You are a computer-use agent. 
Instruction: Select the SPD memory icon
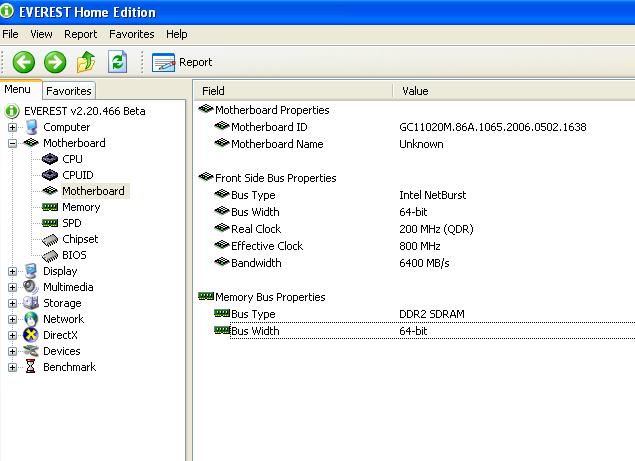point(50,223)
